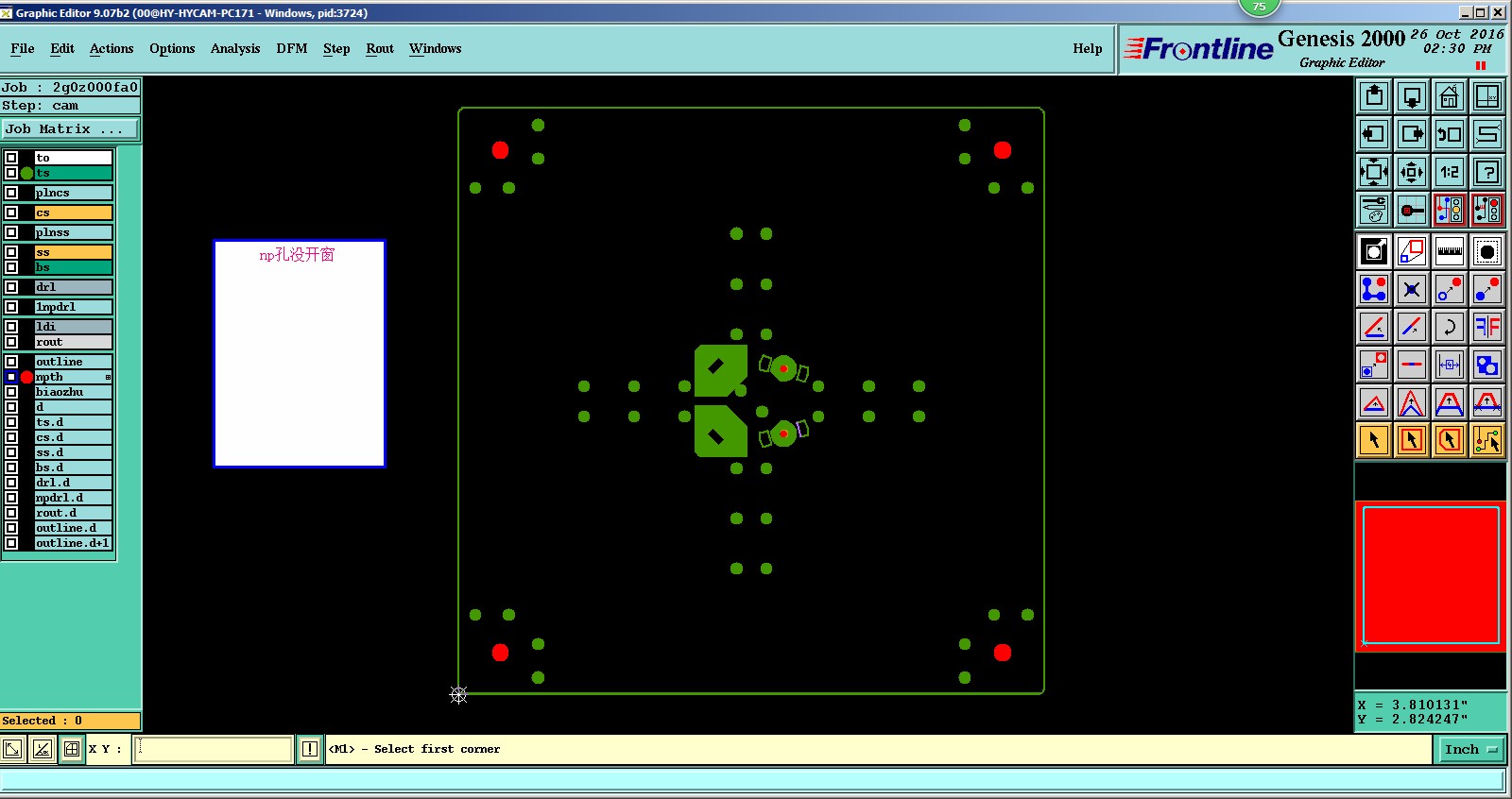The height and width of the screenshot is (799, 1512).
Task: Toggle the 'outline' layer checkbox
Action: (11, 362)
